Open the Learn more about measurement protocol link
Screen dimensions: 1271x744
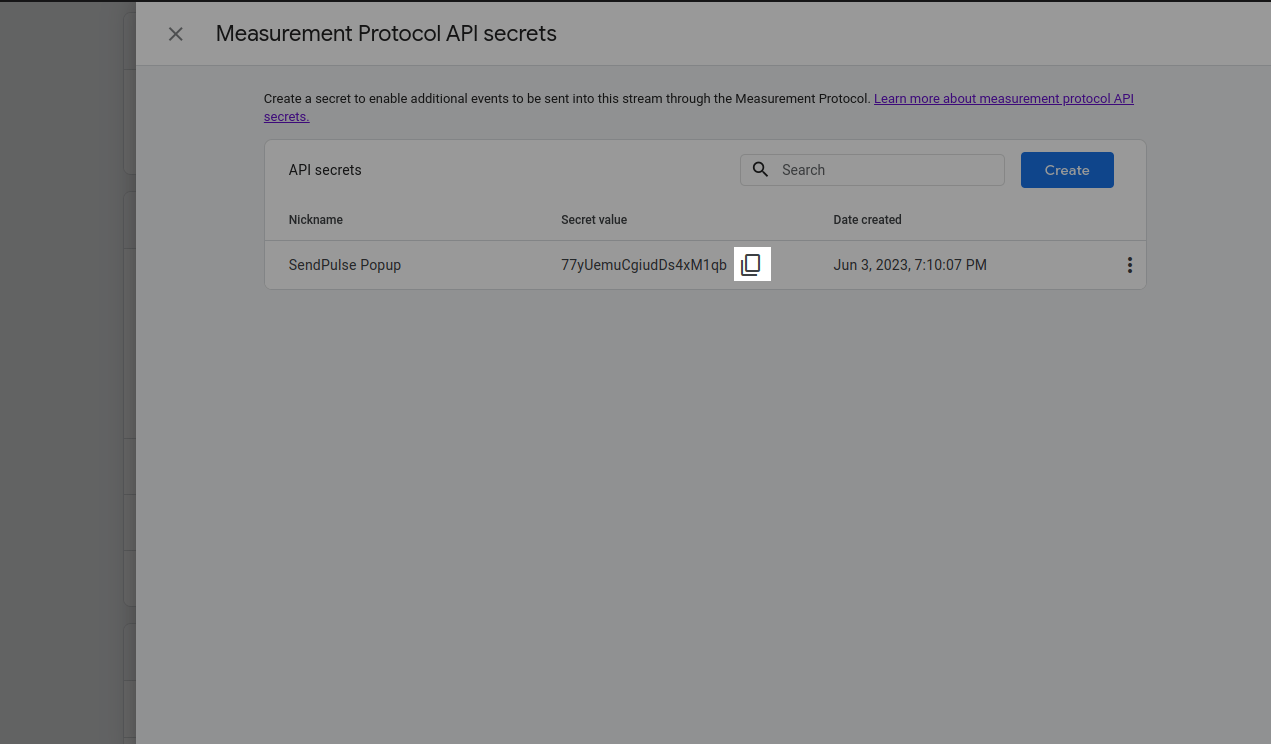click(1003, 99)
